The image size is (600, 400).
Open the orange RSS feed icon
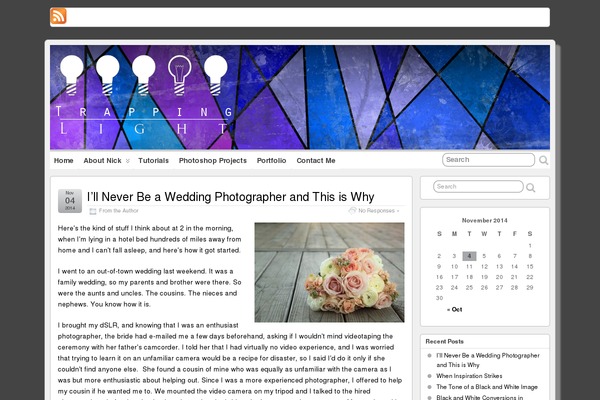point(58,16)
